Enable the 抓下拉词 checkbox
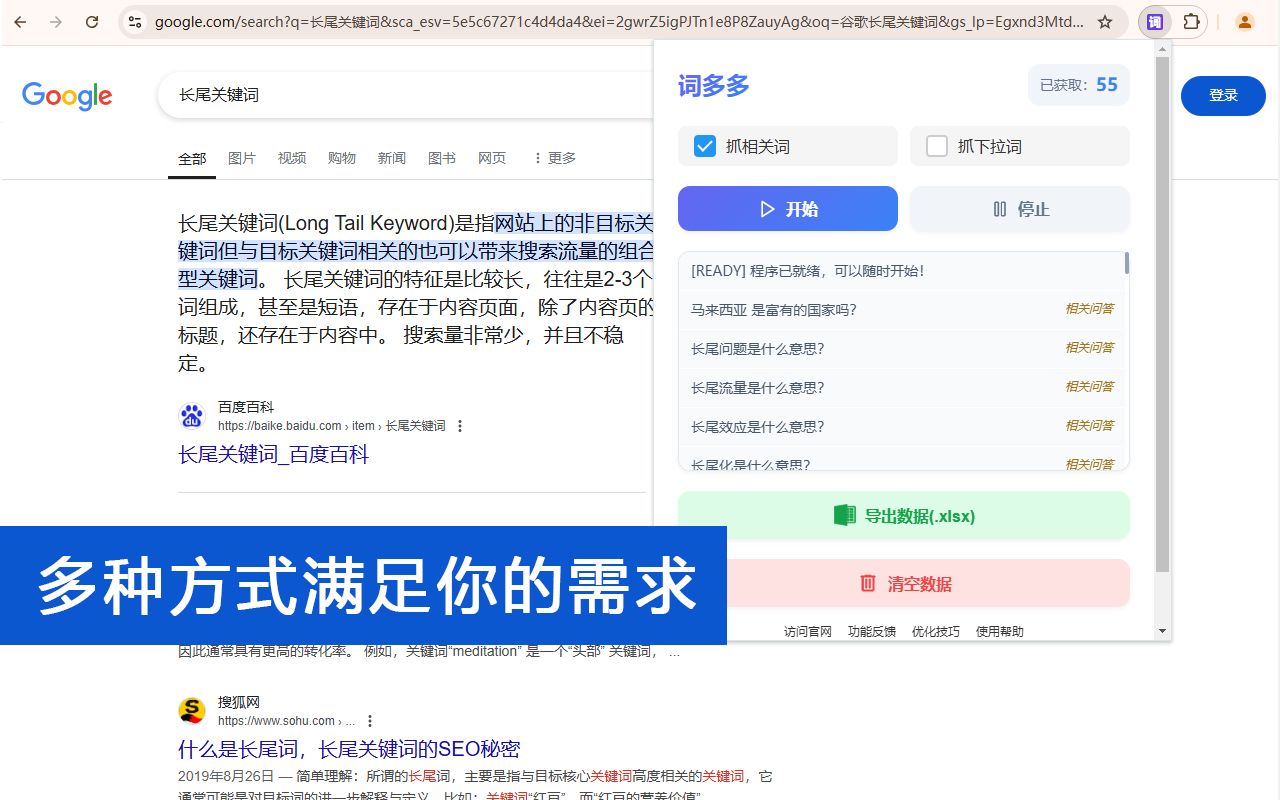 (937, 146)
